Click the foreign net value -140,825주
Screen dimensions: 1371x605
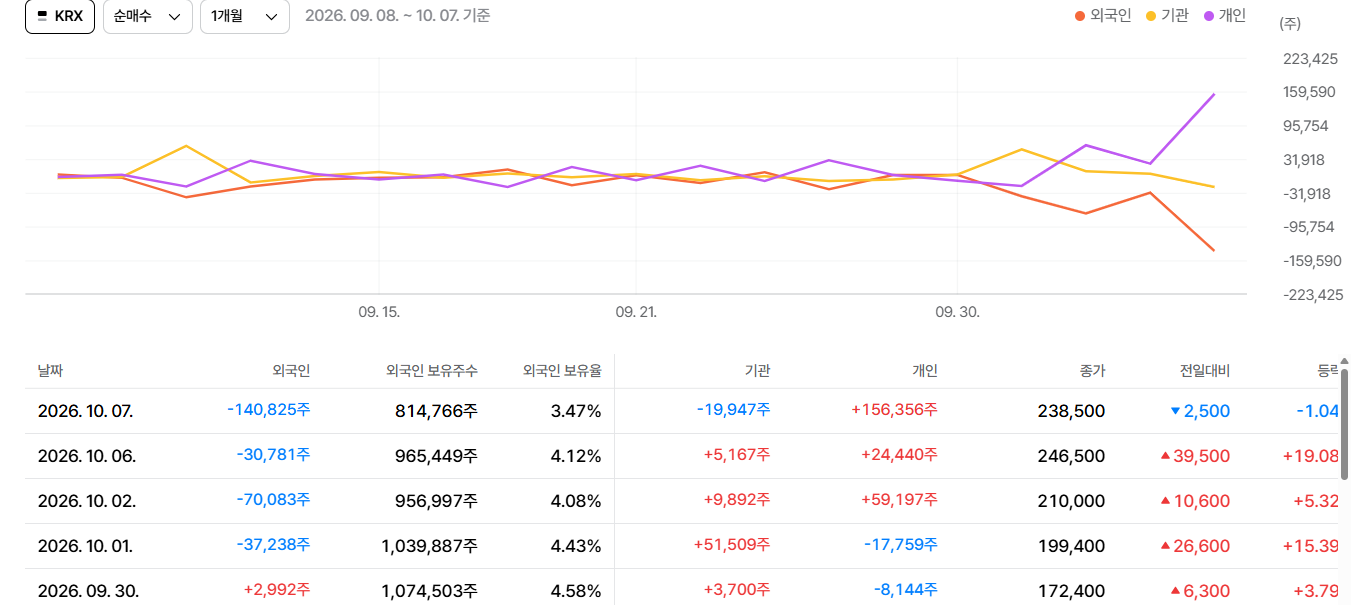click(268, 410)
